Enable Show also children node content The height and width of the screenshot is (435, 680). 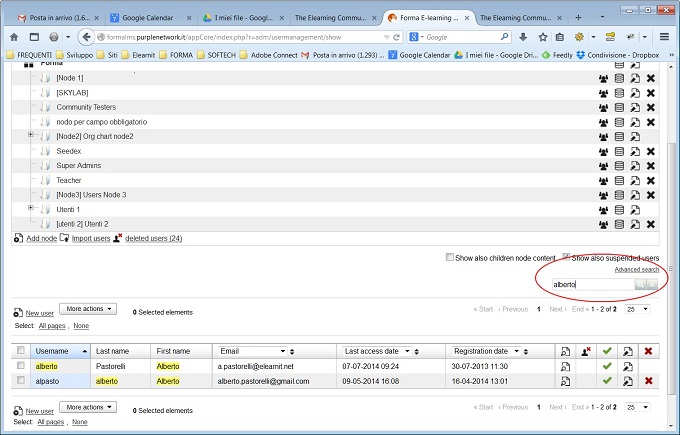point(450,257)
